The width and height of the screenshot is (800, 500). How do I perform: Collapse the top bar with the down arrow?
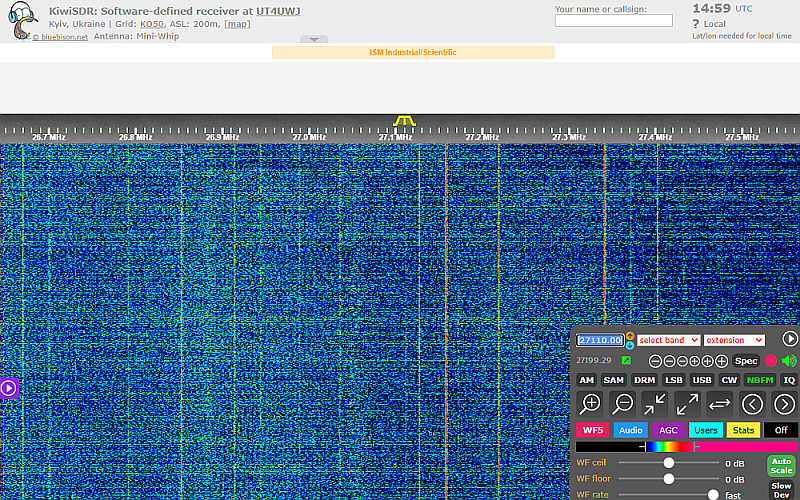[314, 40]
